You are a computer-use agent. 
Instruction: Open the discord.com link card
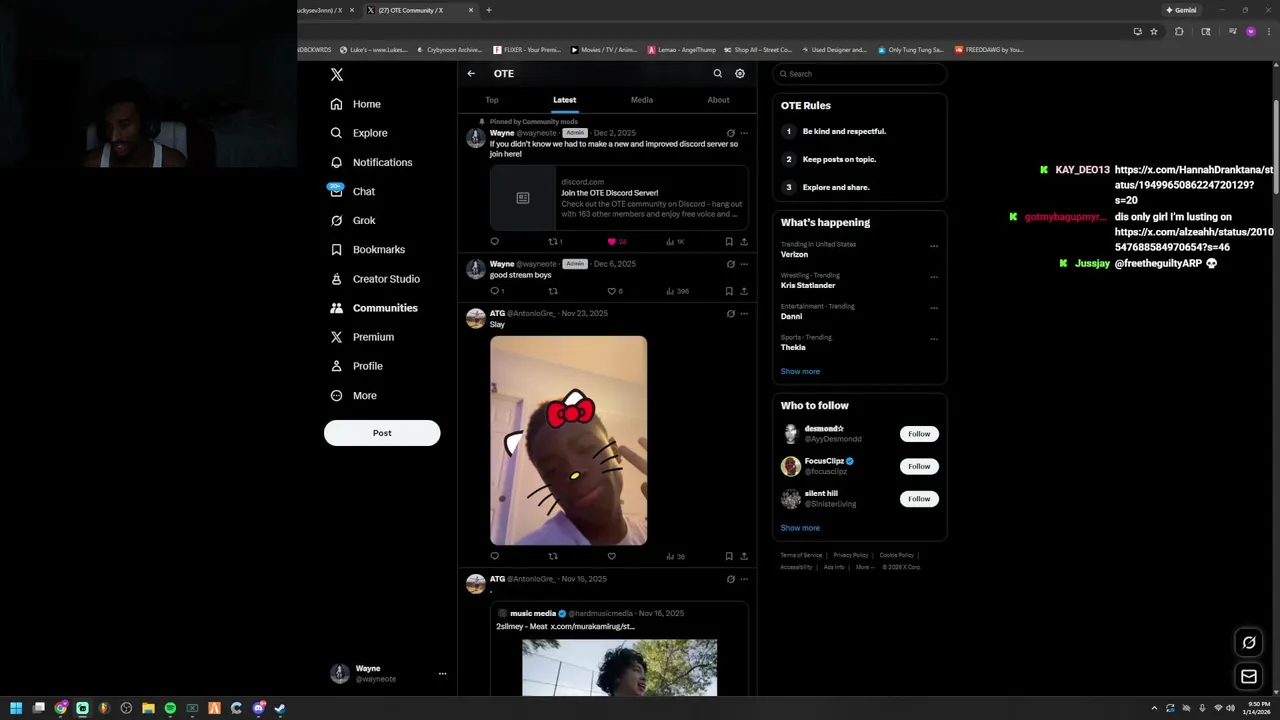[619, 198]
